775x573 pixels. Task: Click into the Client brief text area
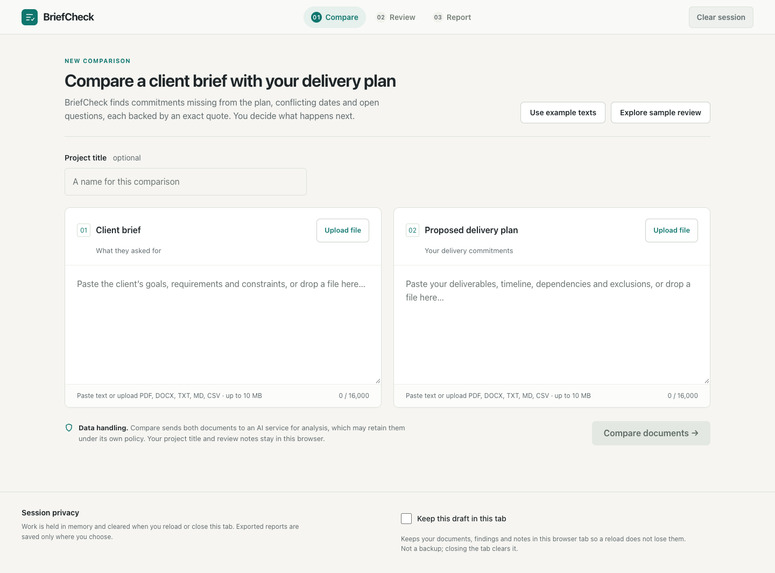(x=223, y=325)
